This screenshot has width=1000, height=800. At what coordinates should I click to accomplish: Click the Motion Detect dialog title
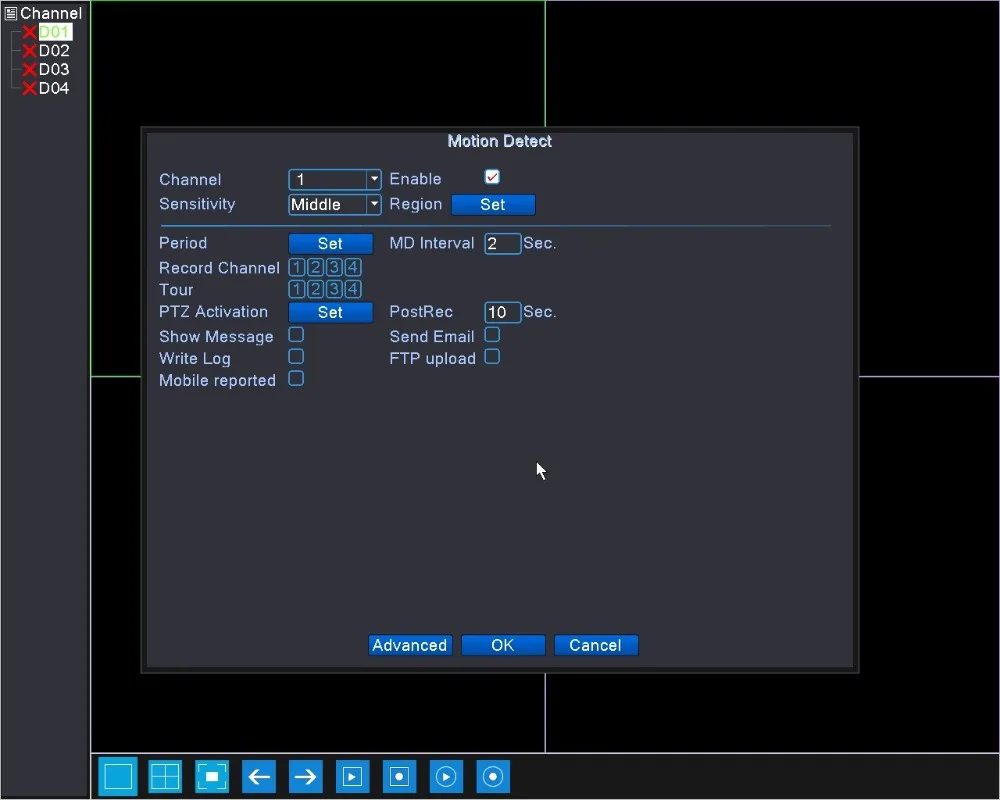pyautogui.click(x=499, y=141)
